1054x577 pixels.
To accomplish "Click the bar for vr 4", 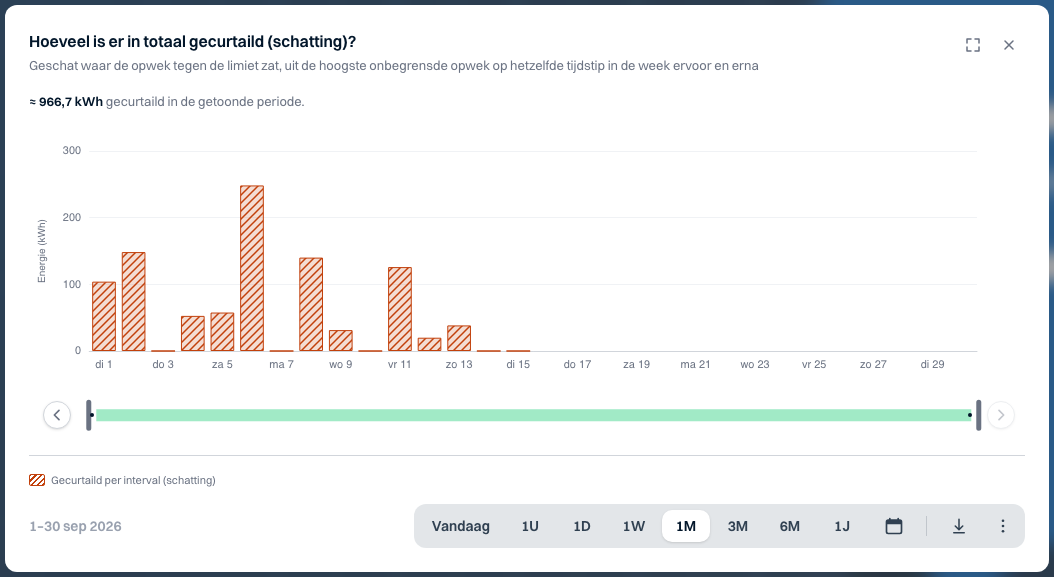I will 193,334.
